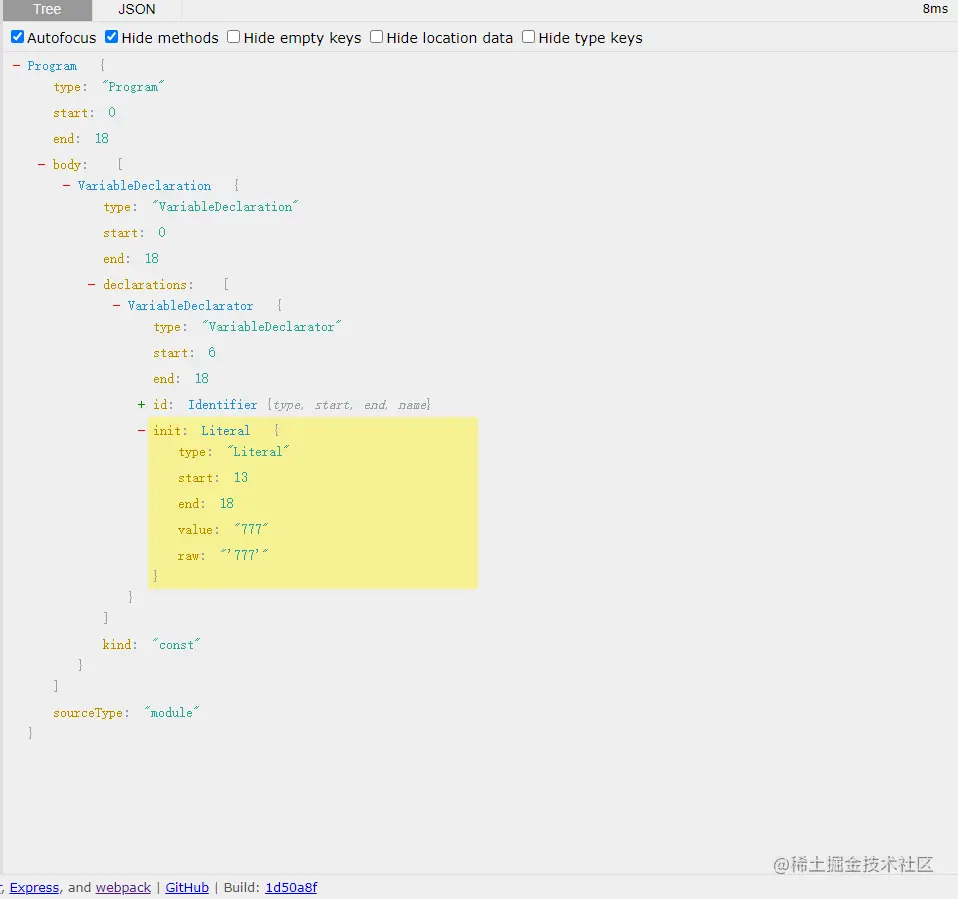The height and width of the screenshot is (899, 958).
Task: Open the Express link
Action: (x=34, y=887)
